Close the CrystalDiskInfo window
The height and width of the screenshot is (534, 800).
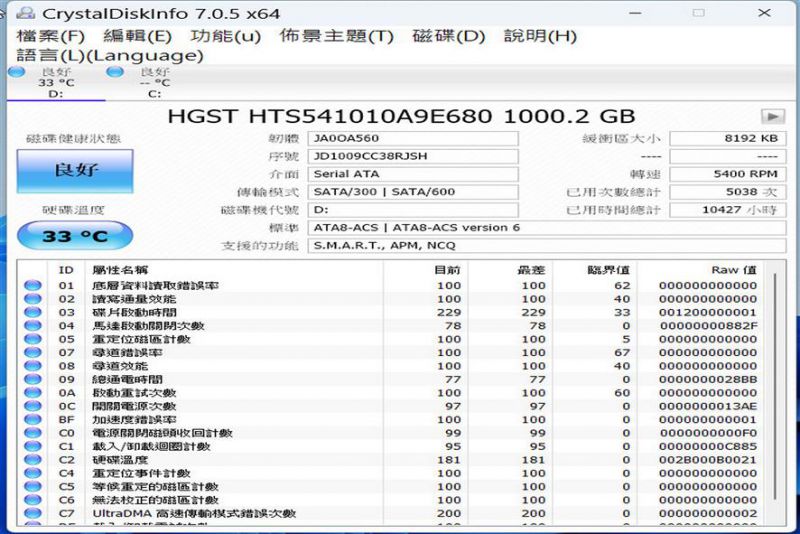[764, 13]
